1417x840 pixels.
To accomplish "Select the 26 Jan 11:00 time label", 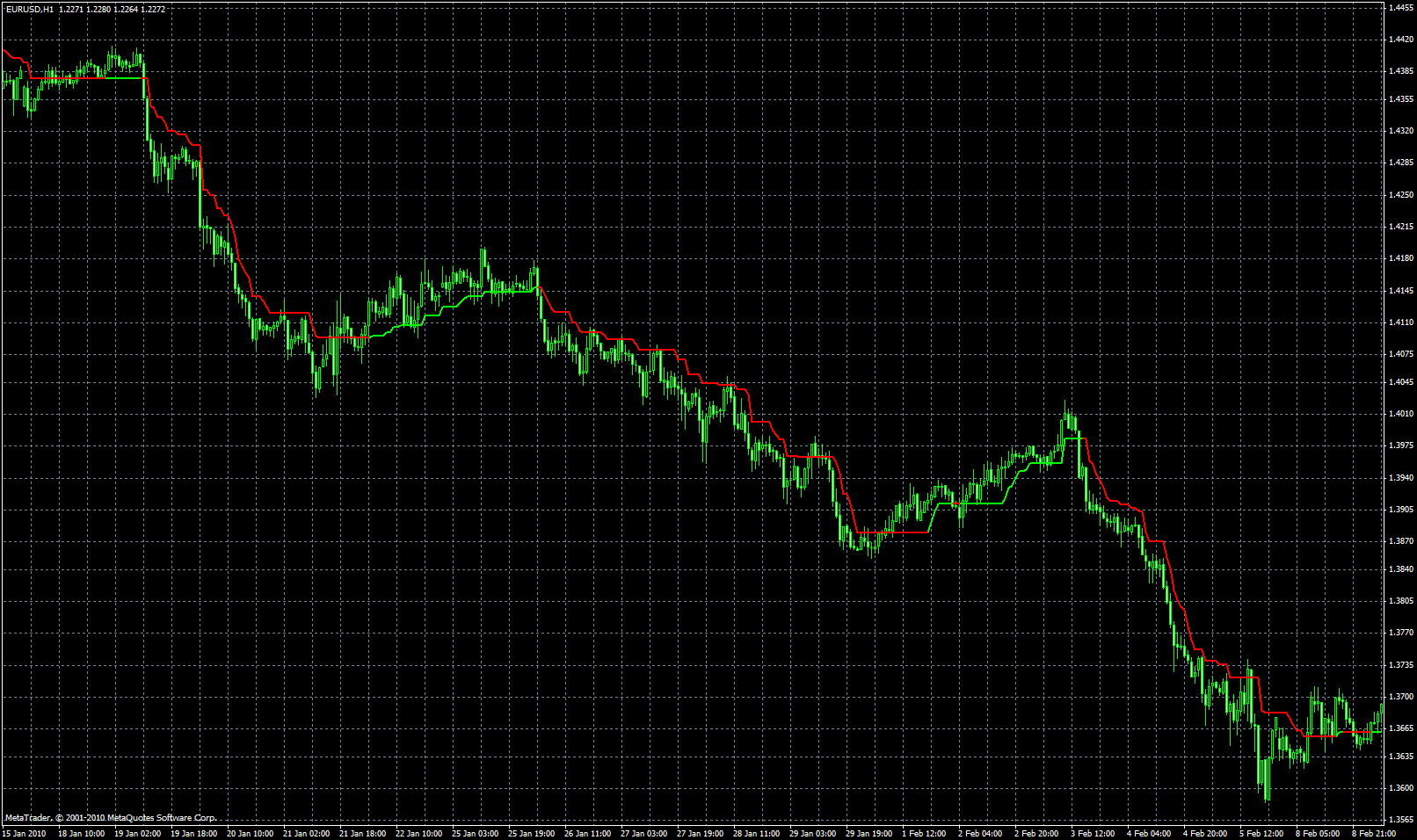I will (587, 833).
